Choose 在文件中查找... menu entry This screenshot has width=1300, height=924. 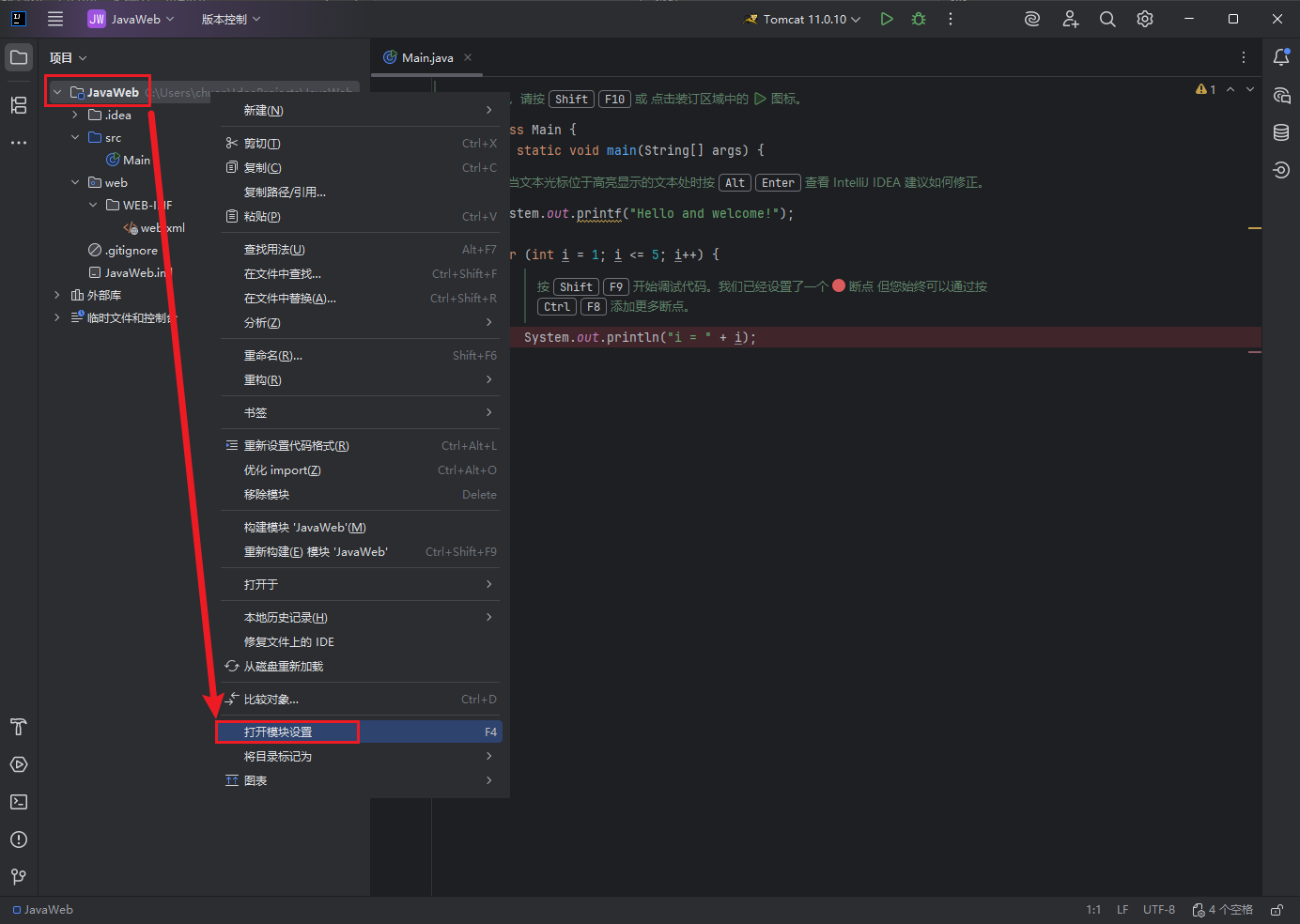[362, 273]
